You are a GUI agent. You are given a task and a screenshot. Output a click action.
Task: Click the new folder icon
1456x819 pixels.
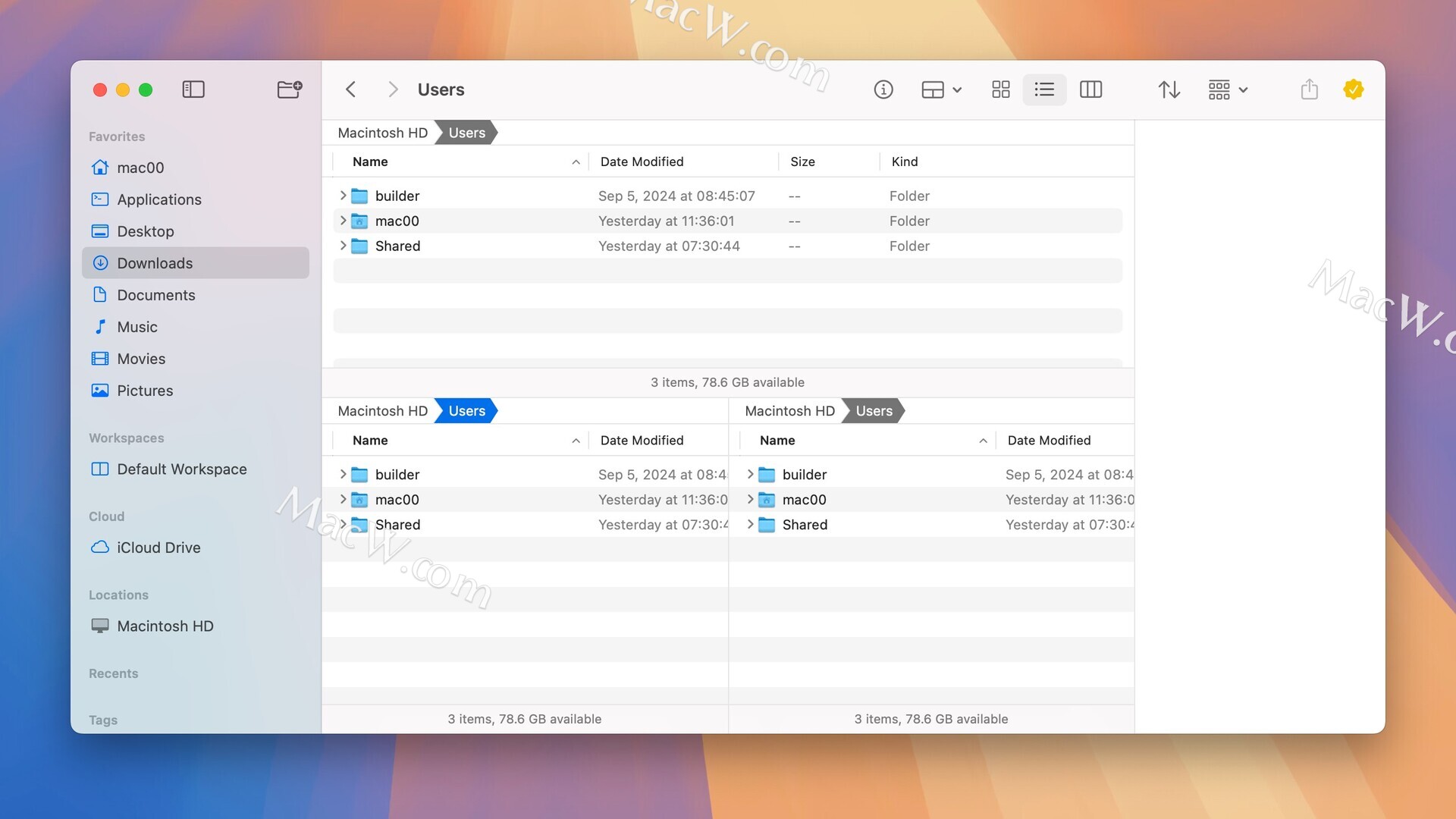point(289,89)
